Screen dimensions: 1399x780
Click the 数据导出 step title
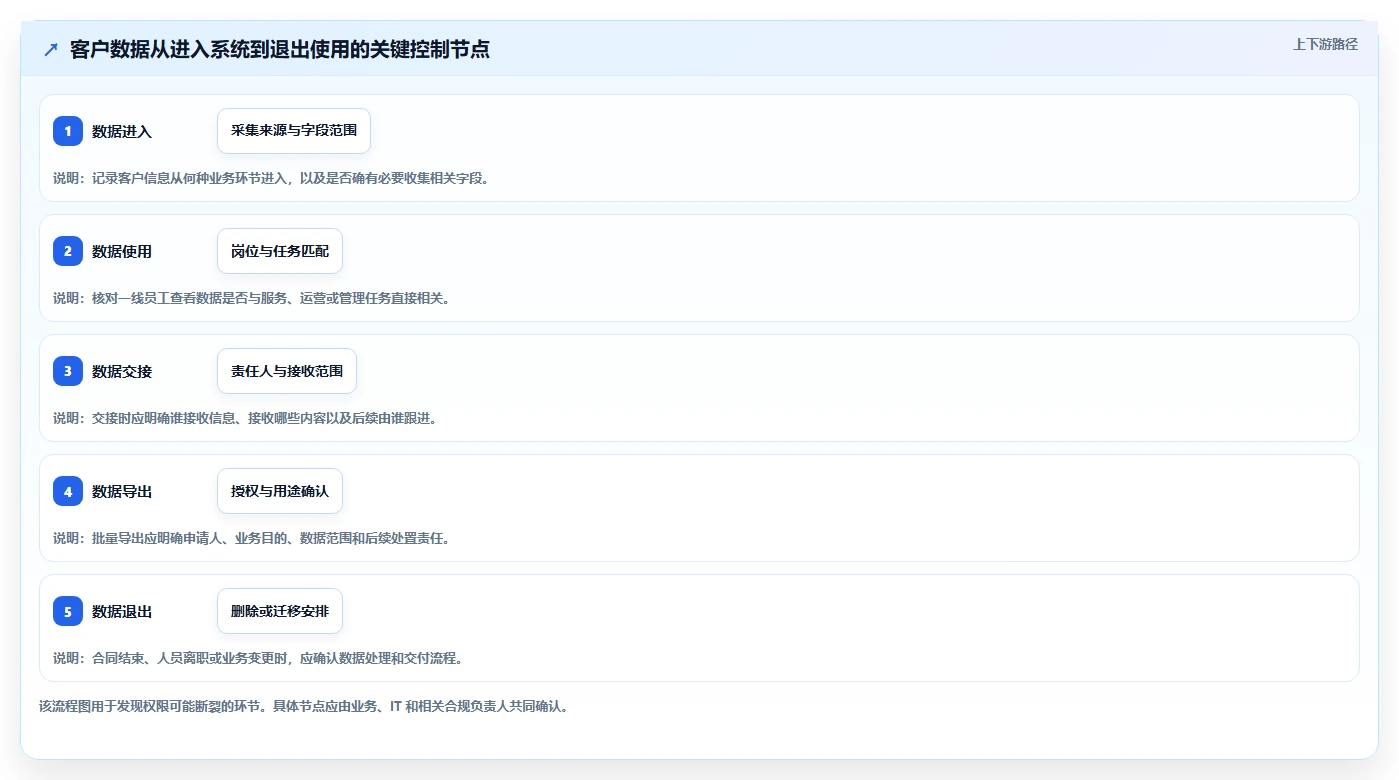click(x=122, y=491)
